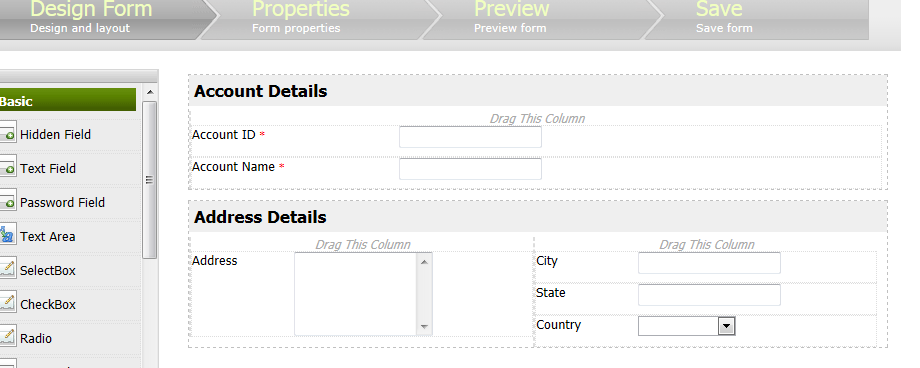Click the SelectBox element icon
The height and width of the screenshot is (368, 920).
tap(7, 270)
